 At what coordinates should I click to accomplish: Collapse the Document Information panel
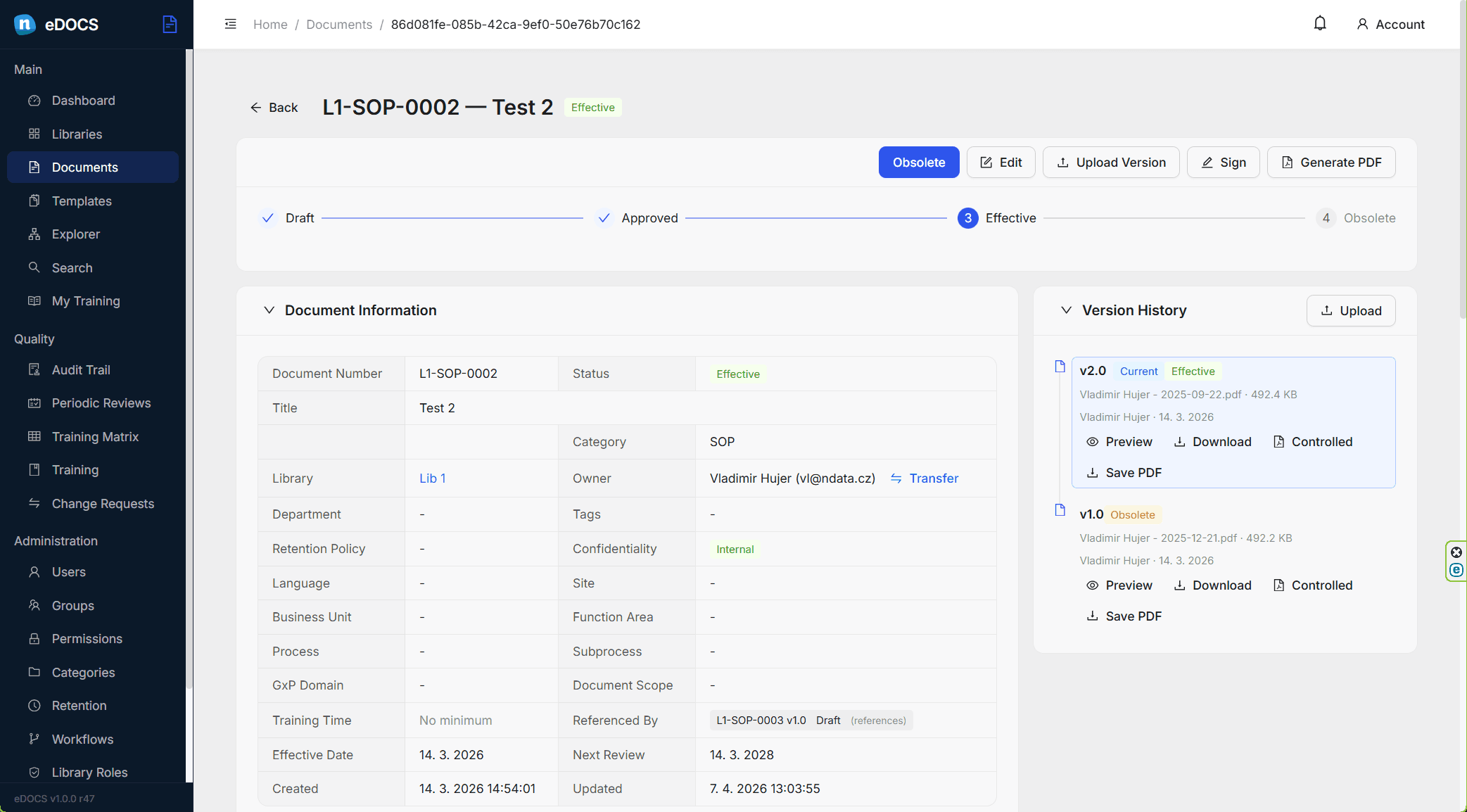(x=269, y=310)
